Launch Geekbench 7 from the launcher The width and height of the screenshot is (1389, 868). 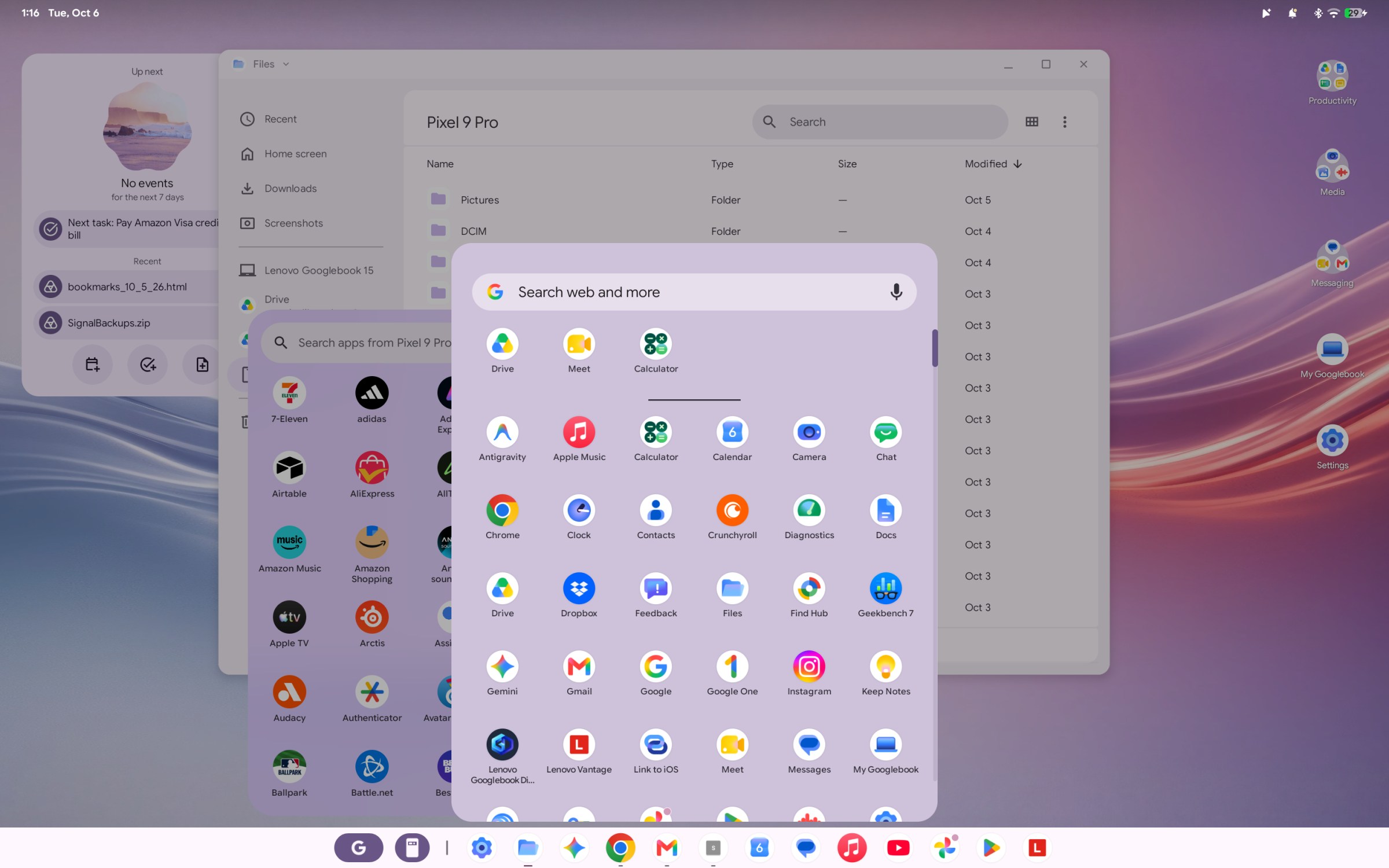click(x=885, y=595)
